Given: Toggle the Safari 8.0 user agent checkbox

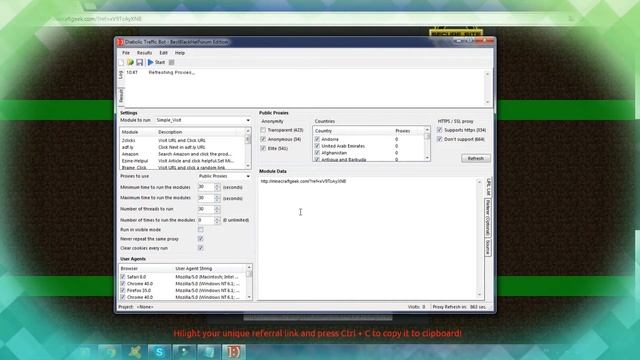Looking at the screenshot, I should 123,277.
